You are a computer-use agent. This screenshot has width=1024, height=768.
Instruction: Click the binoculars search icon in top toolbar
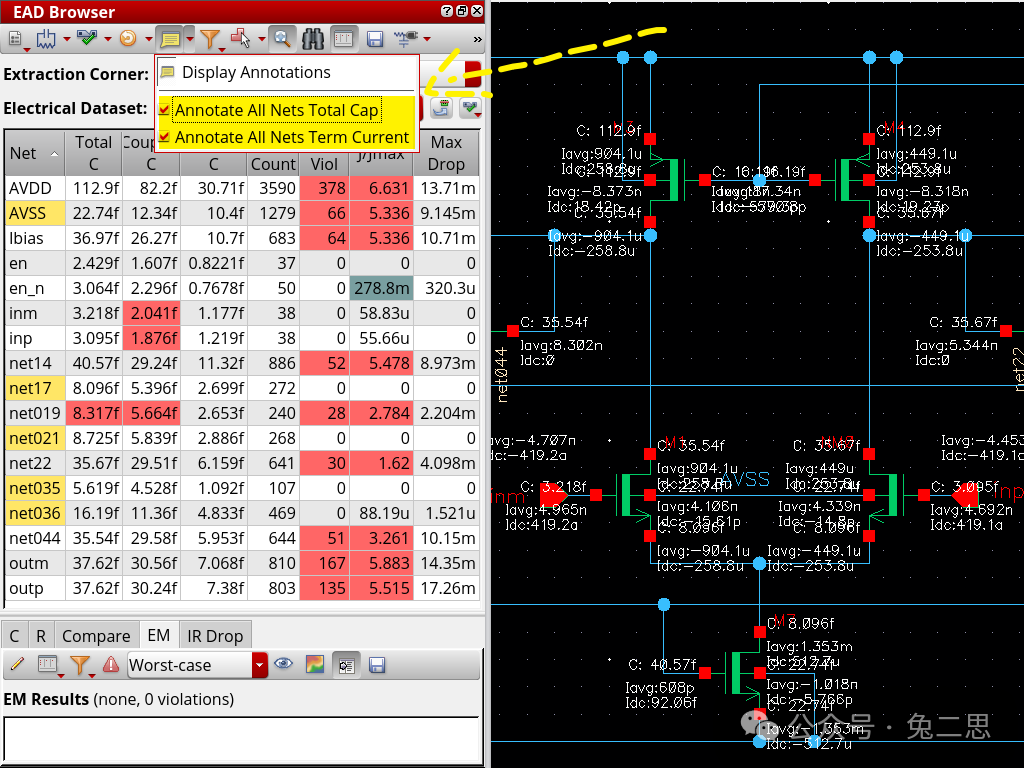(313, 39)
